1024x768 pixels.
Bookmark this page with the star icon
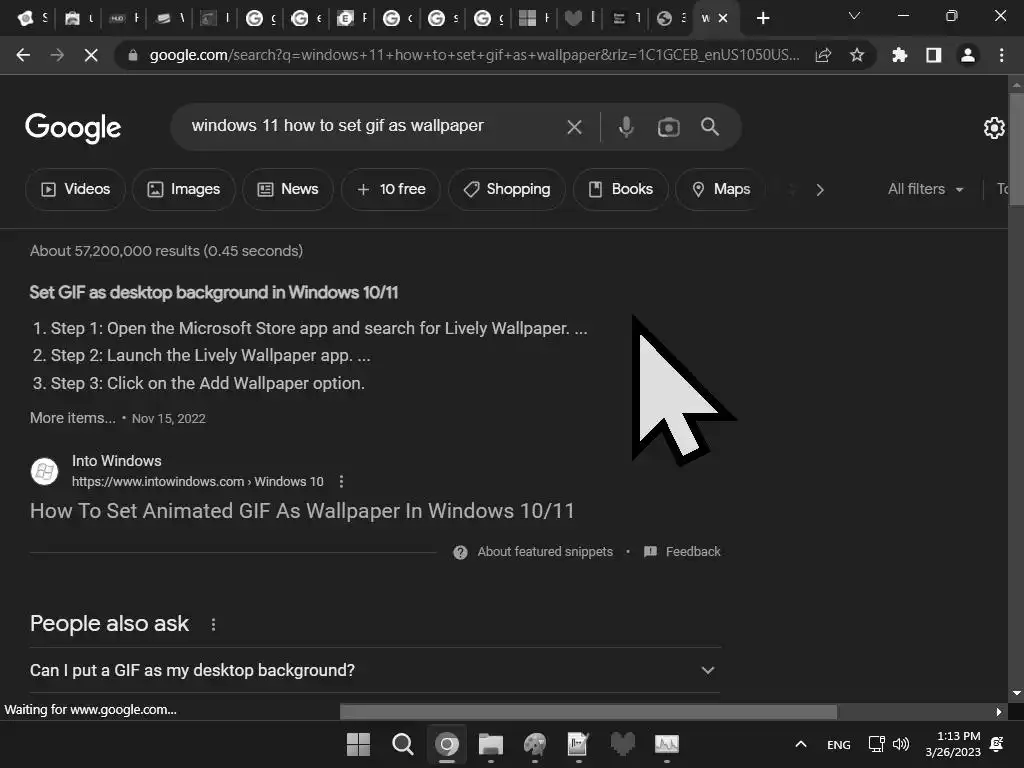tap(857, 56)
